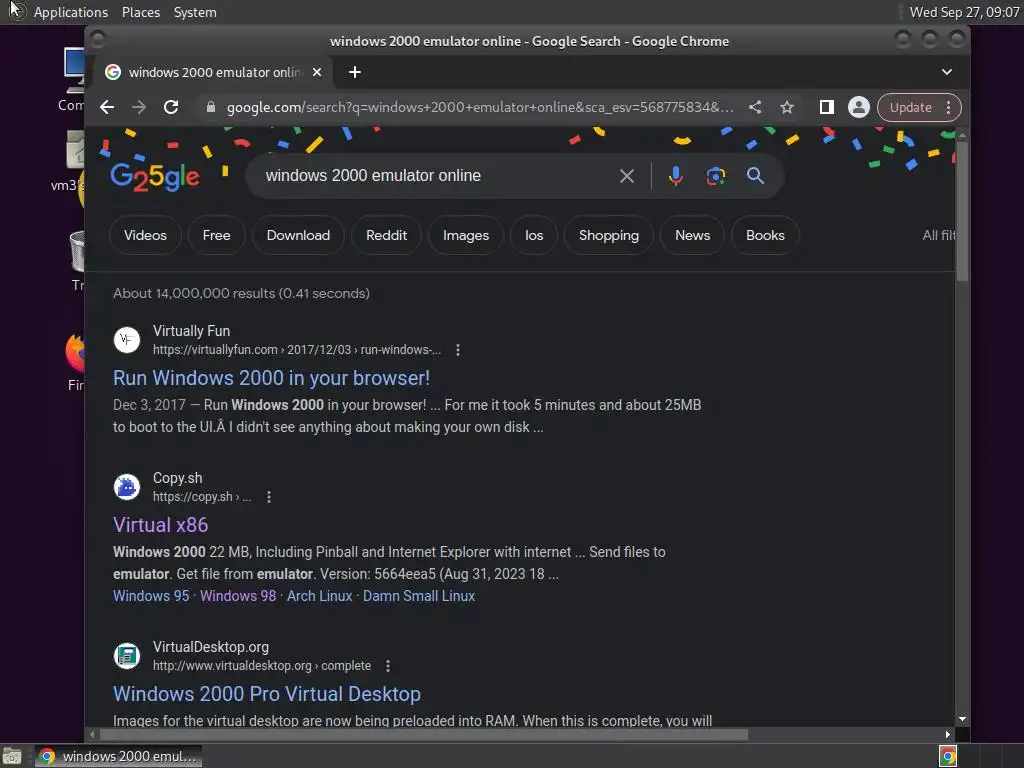Click the Chrome window taskbar button
The height and width of the screenshot is (768, 1024).
[118, 756]
